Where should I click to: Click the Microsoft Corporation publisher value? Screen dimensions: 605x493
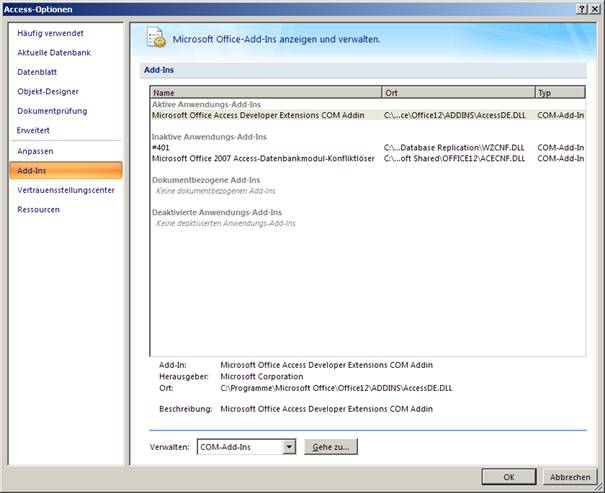pos(262,376)
